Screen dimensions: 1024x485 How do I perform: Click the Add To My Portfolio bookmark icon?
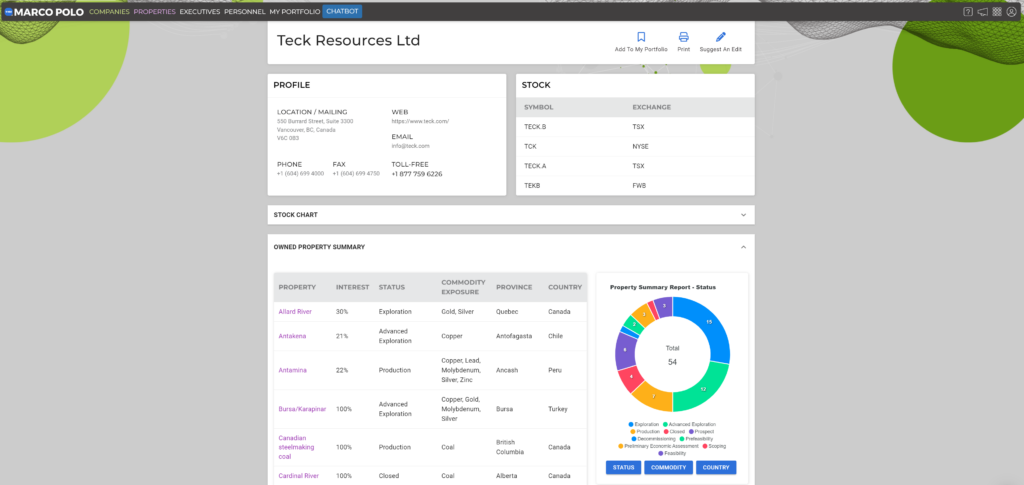(x=641, y=37)
